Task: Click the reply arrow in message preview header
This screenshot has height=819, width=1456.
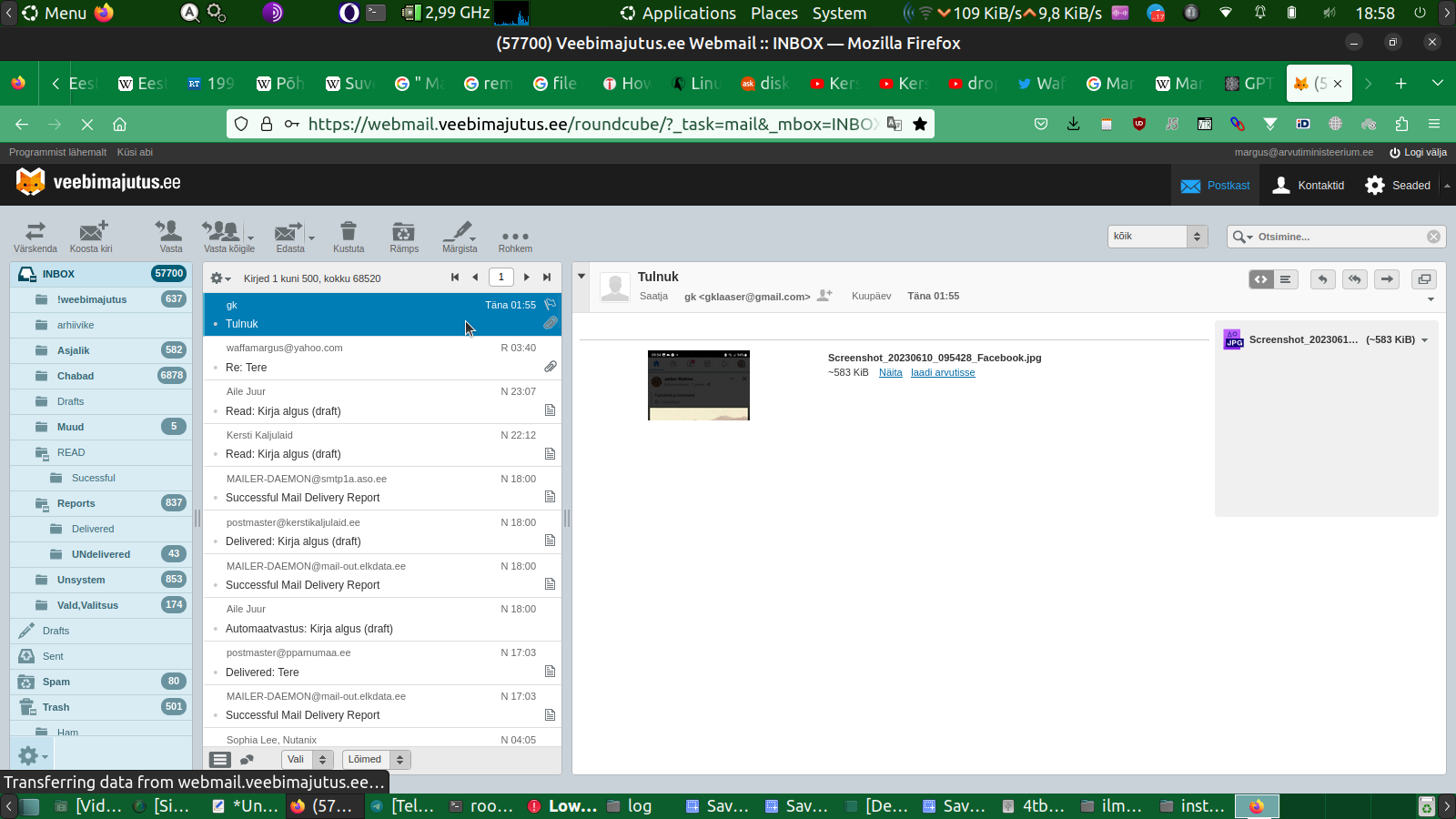Action: click(1323, 279)
